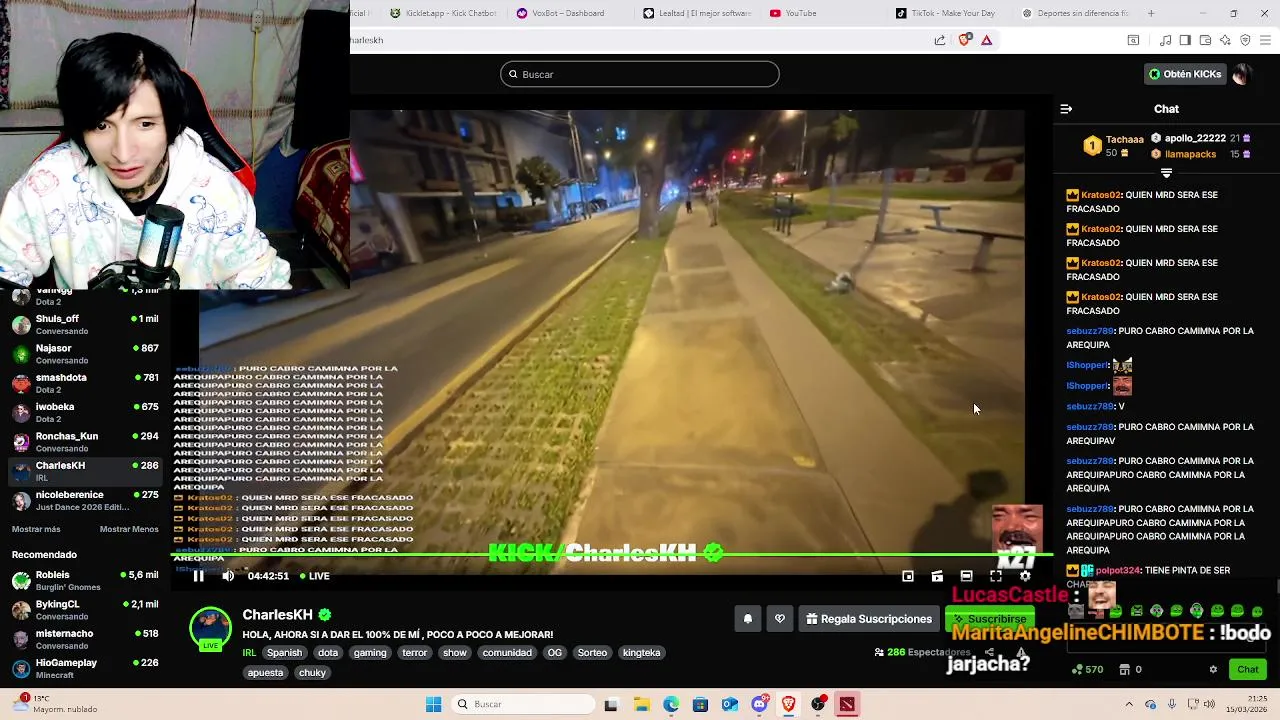
Task: Open misternacho recommended channel
Action: [85, 639]
